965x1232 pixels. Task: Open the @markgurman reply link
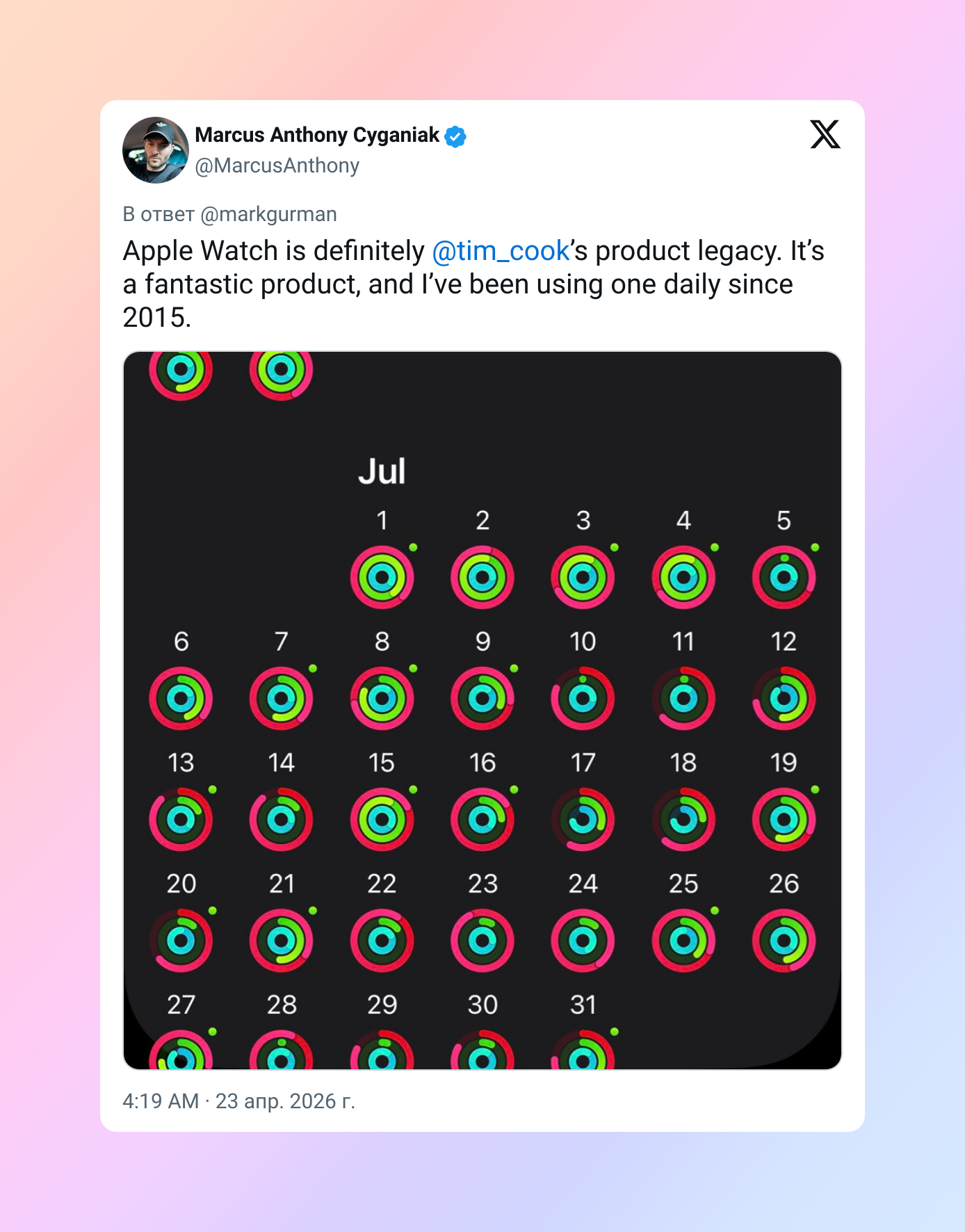pyautogui.click(x=268, y=214)
